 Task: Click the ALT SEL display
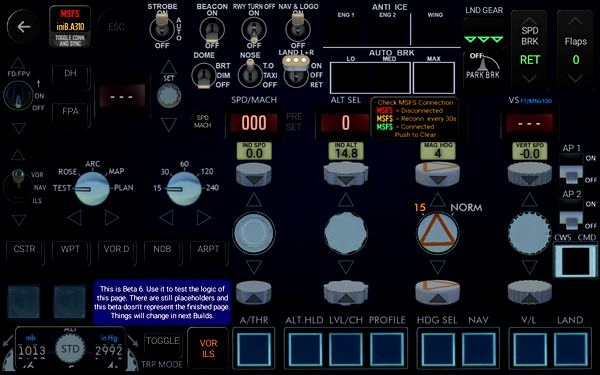(x=345, y=123)
